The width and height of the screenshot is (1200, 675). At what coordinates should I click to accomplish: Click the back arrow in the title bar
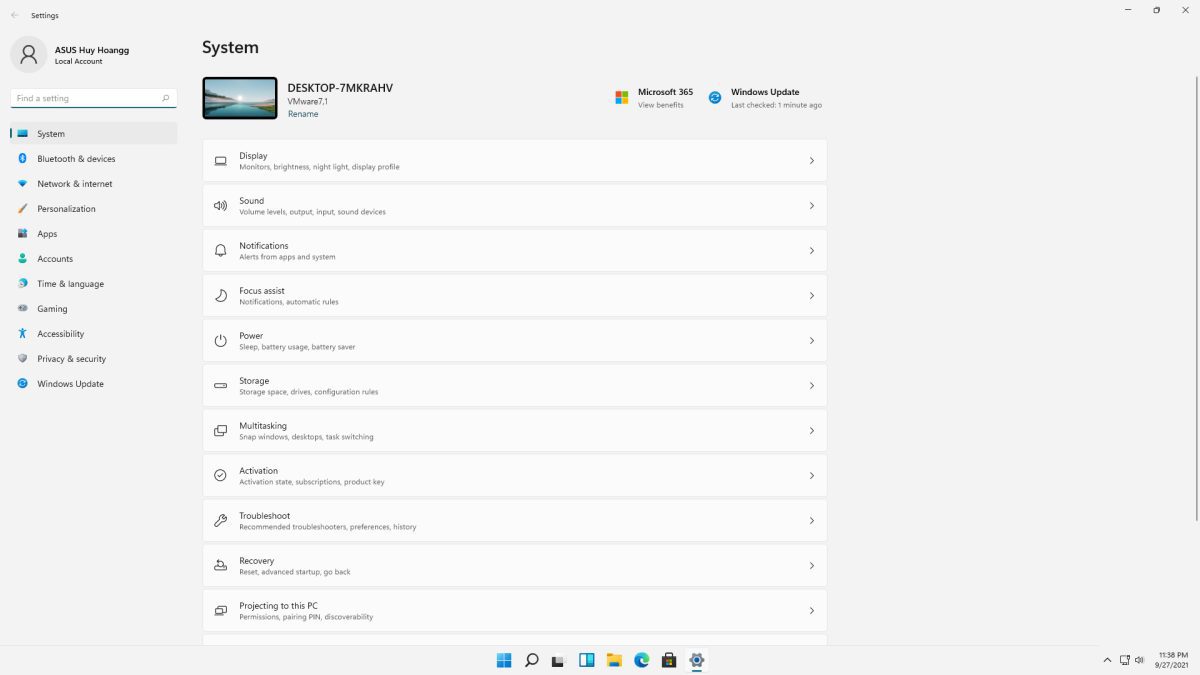tap(14, 15)
